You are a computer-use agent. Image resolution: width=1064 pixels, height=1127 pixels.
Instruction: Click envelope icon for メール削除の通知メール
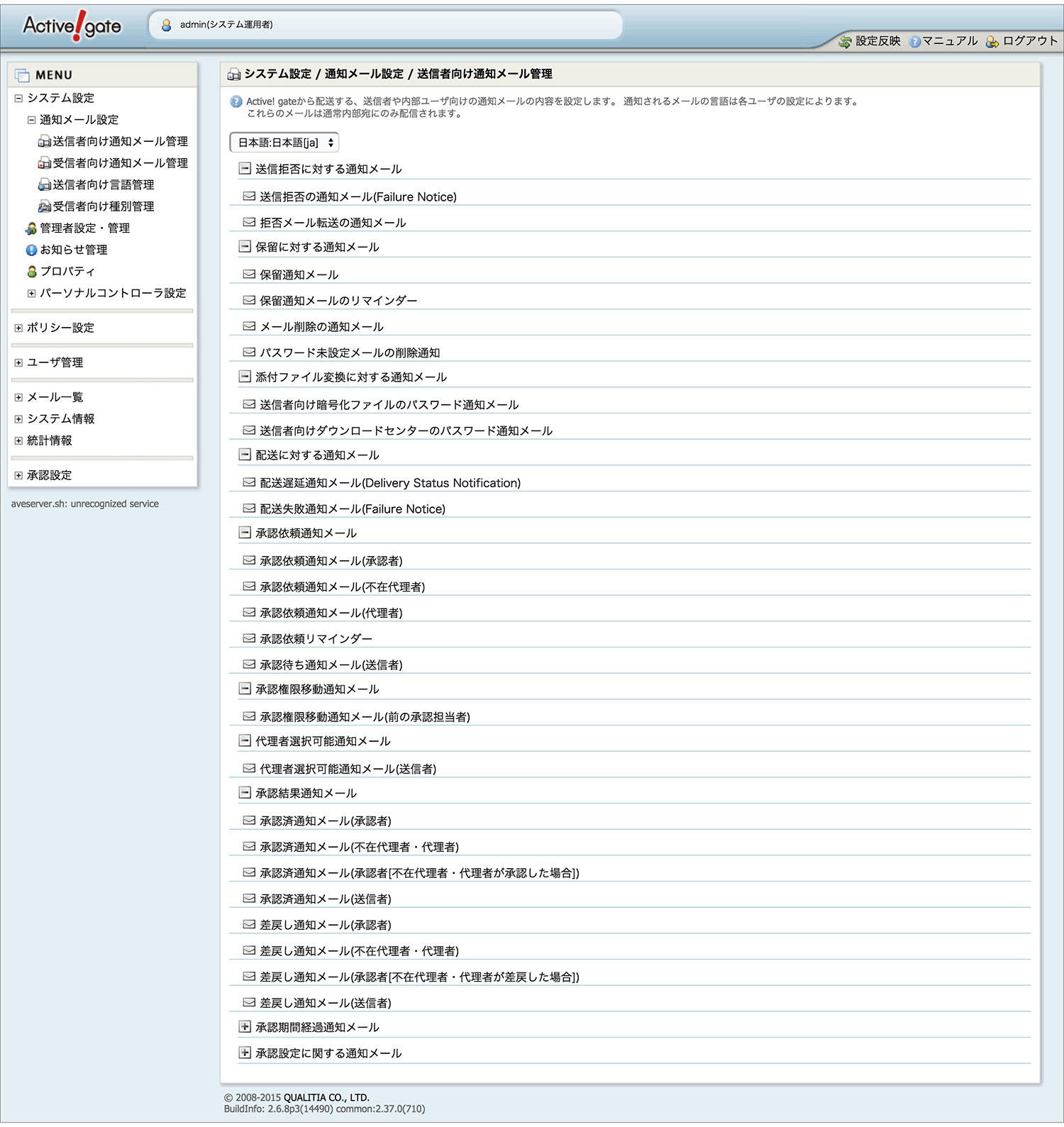249,326
